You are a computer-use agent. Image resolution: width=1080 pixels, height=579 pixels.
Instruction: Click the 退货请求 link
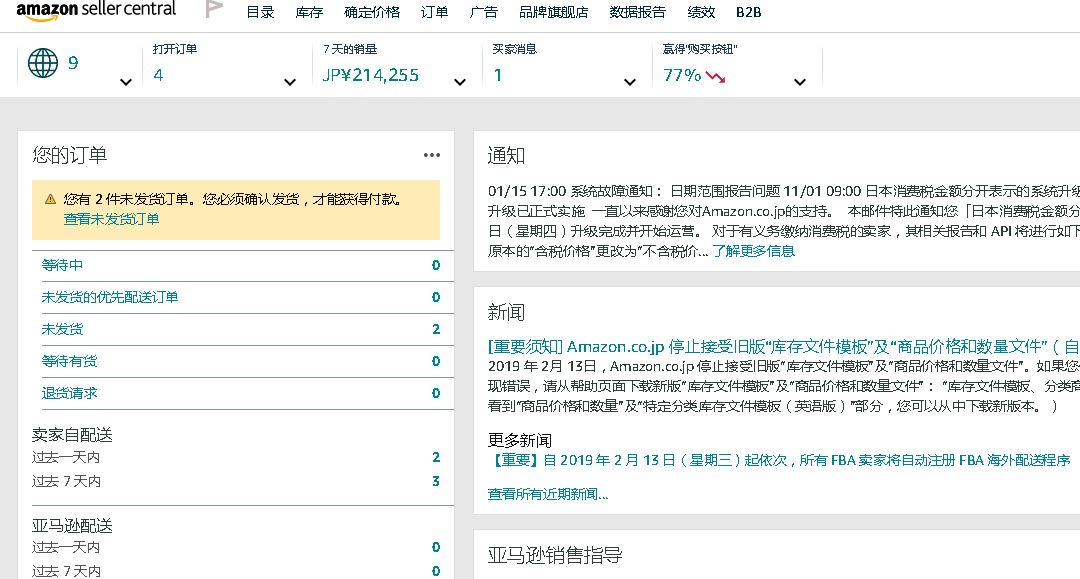69,393
